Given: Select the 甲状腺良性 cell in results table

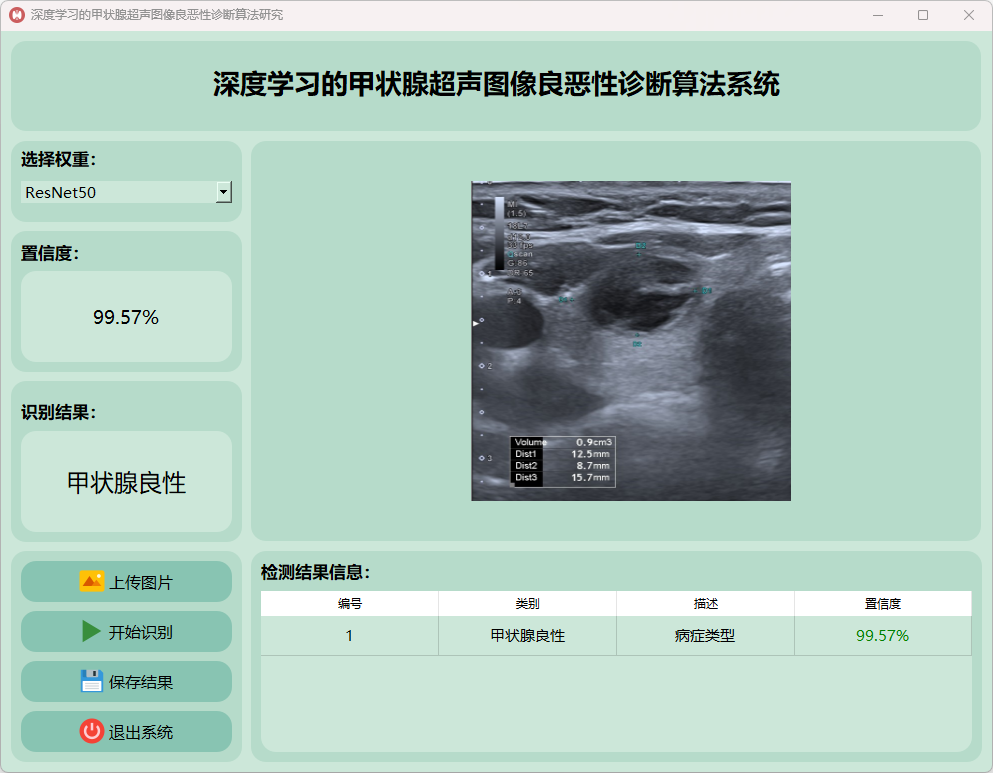Looking at the screenshot, I should click(527, 636).
